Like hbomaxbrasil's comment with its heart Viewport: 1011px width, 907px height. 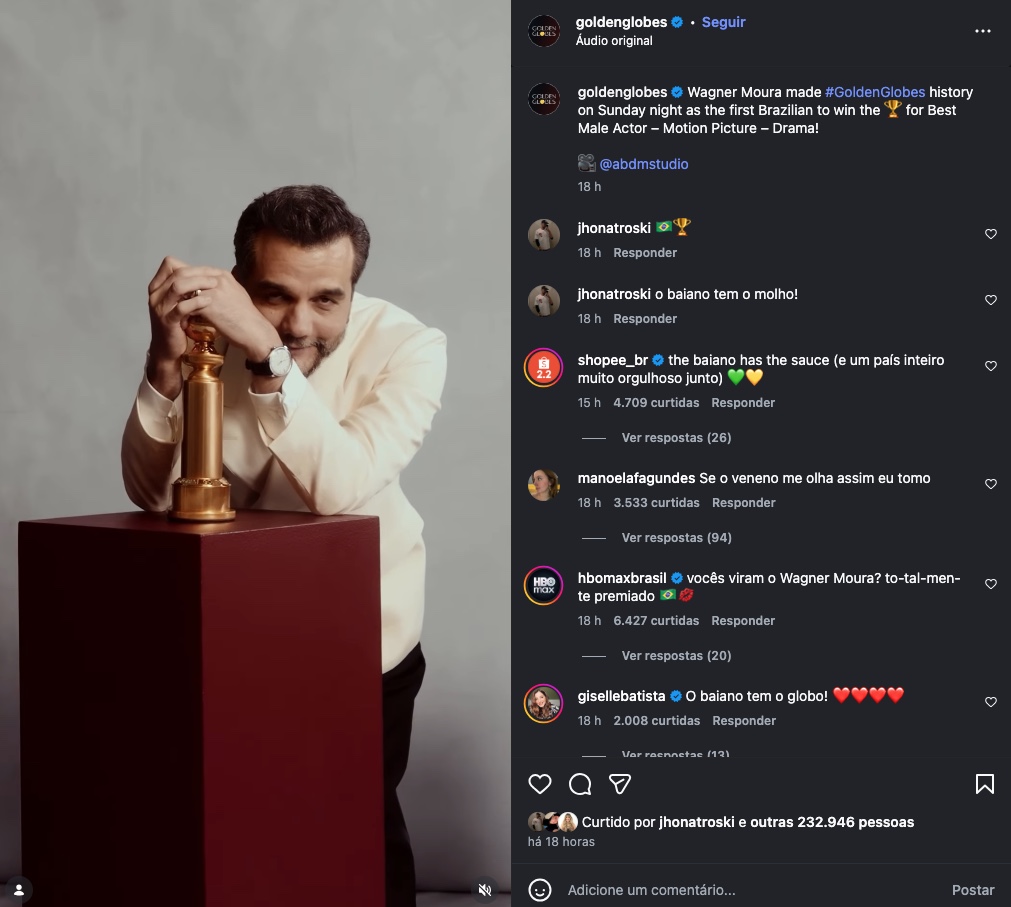(990, 583)
